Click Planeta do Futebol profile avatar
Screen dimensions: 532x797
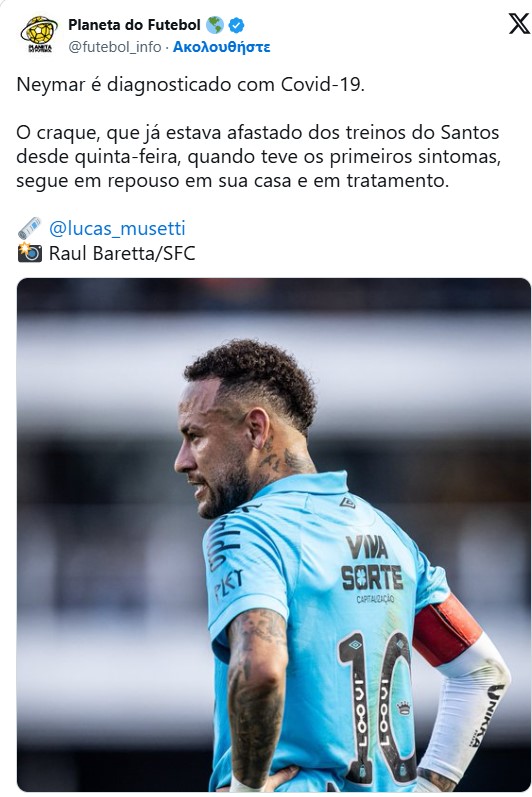click(39, 35)
